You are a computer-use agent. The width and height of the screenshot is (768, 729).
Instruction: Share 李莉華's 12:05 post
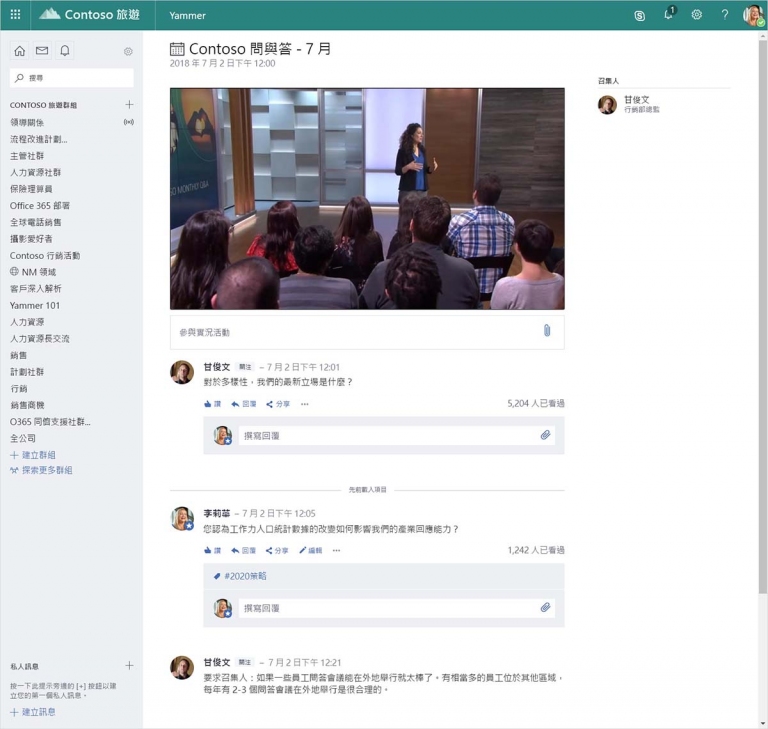pos(277,551)
